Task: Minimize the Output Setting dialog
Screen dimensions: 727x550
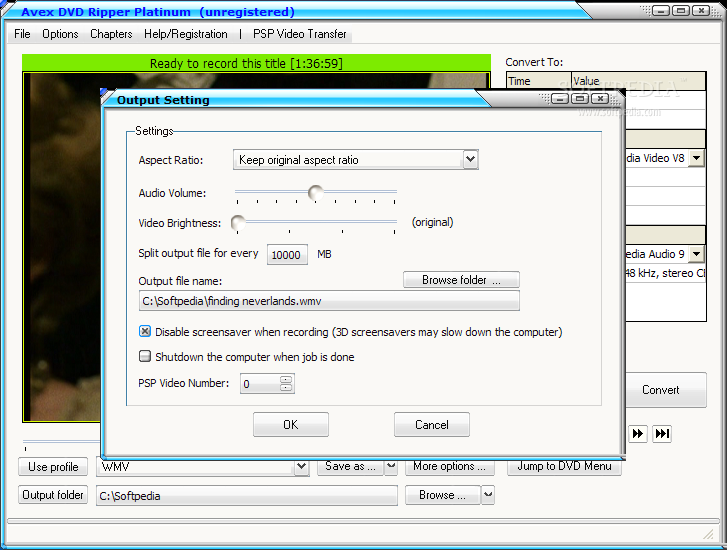Action: [560, 98]
